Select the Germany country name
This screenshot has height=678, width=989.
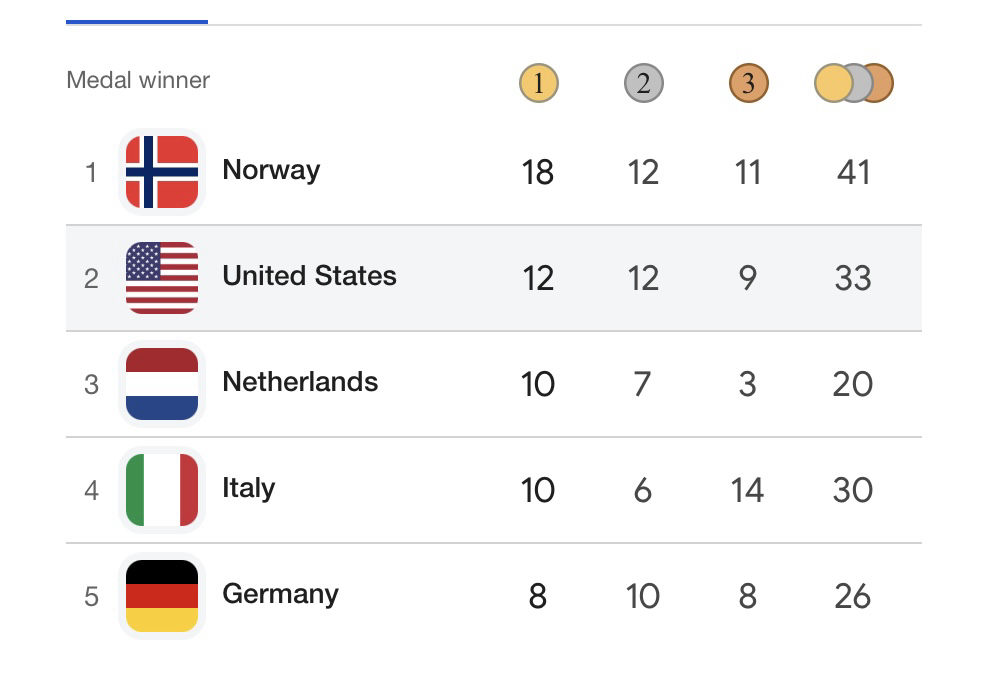[x=280, y=594]
